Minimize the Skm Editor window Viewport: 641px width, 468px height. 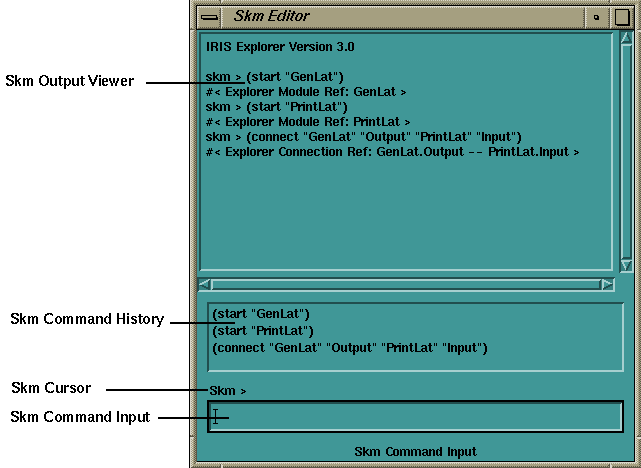pos(597,16)
